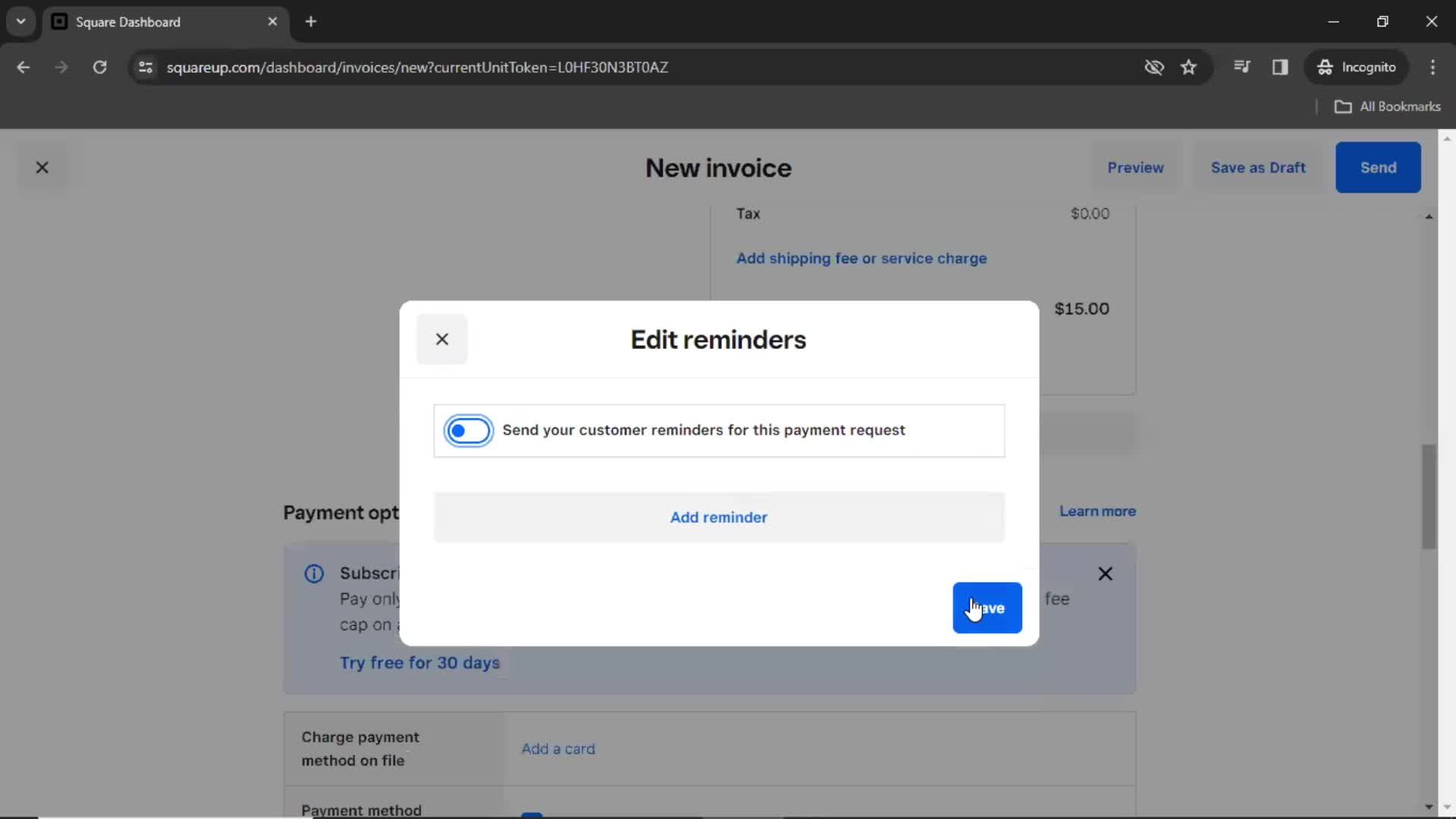Save the reminder settings
This screenshot has width=1456, height=819.
[987, 607]
